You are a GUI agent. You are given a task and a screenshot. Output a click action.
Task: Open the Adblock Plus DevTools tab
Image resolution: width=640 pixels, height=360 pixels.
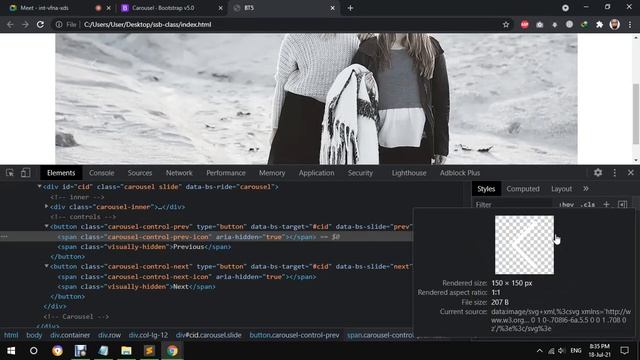460,173
